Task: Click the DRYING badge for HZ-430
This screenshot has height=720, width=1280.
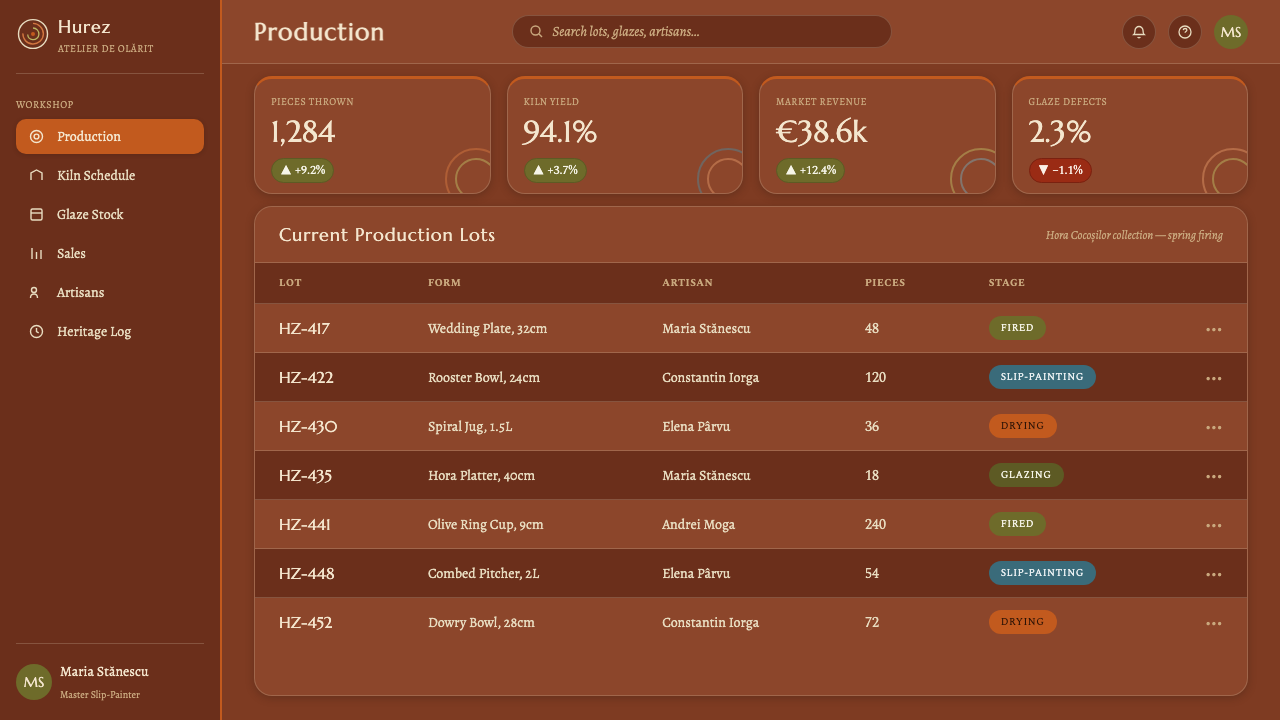Action: (x=1022, y=426)
